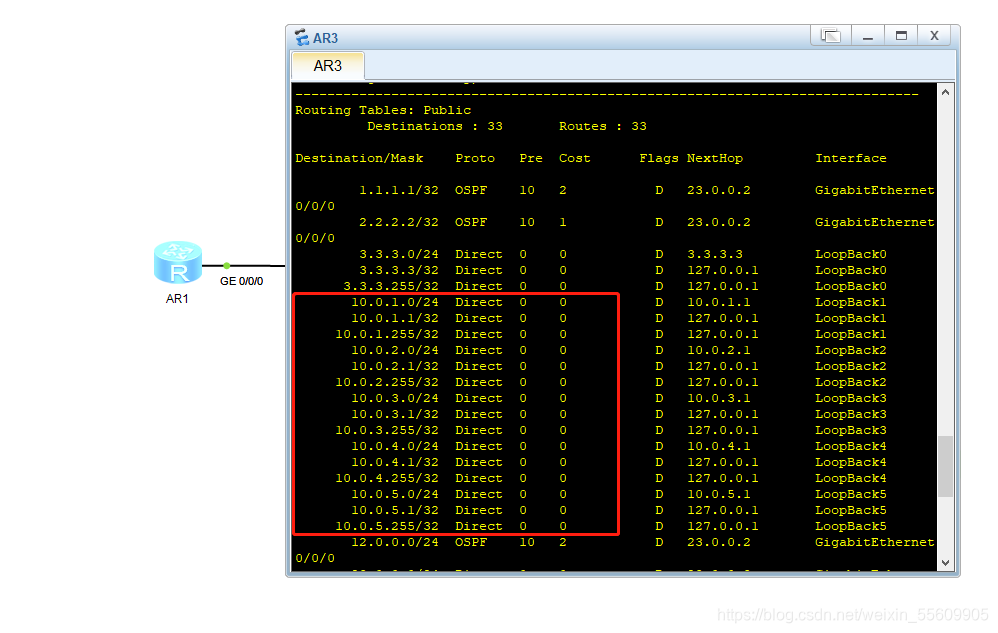Image resolution: width=998 pixels, height=633 pixels.
Task: Minimize the AR3 terminal window
Action: click(x=868, y=36)
